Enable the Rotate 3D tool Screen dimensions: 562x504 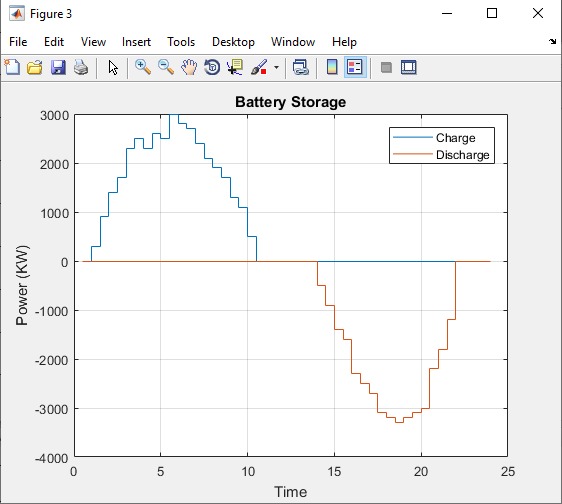click(212, 67)
